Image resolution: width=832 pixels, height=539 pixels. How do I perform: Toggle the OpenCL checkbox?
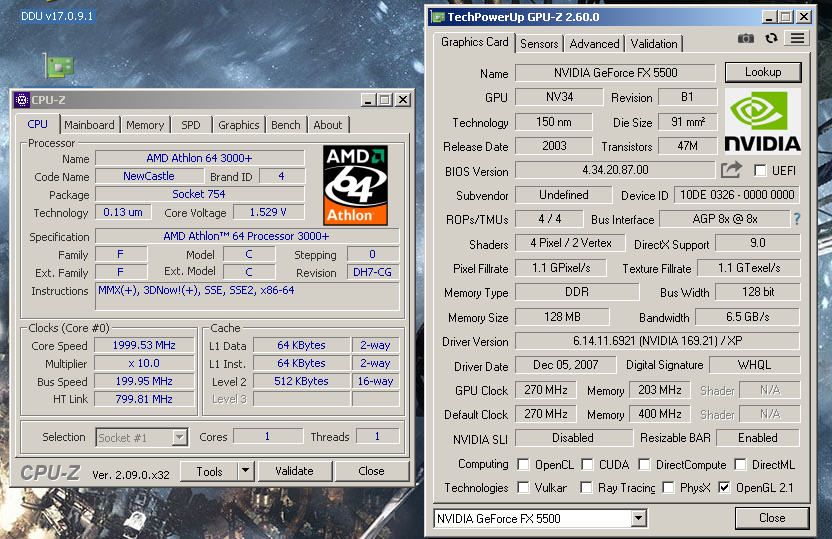pos(523,465)
